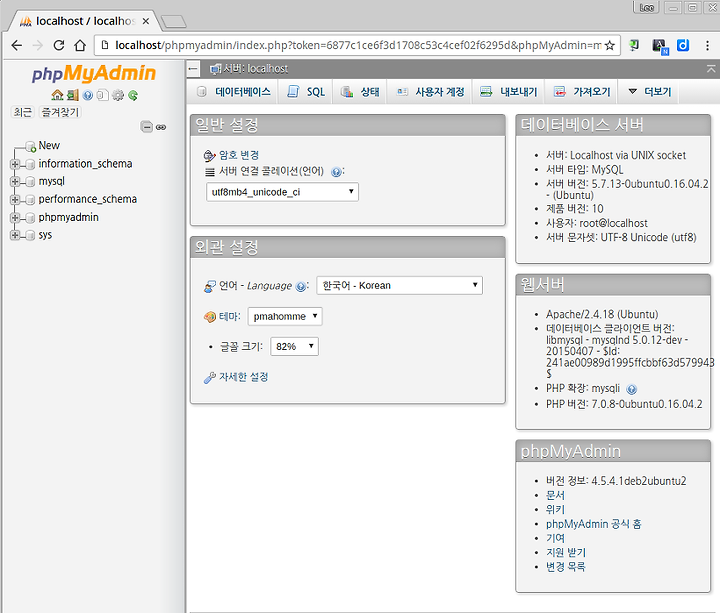720x613 pixels.
Task: Open theme dropdown showing pmahomme
Action: point(285,316)
